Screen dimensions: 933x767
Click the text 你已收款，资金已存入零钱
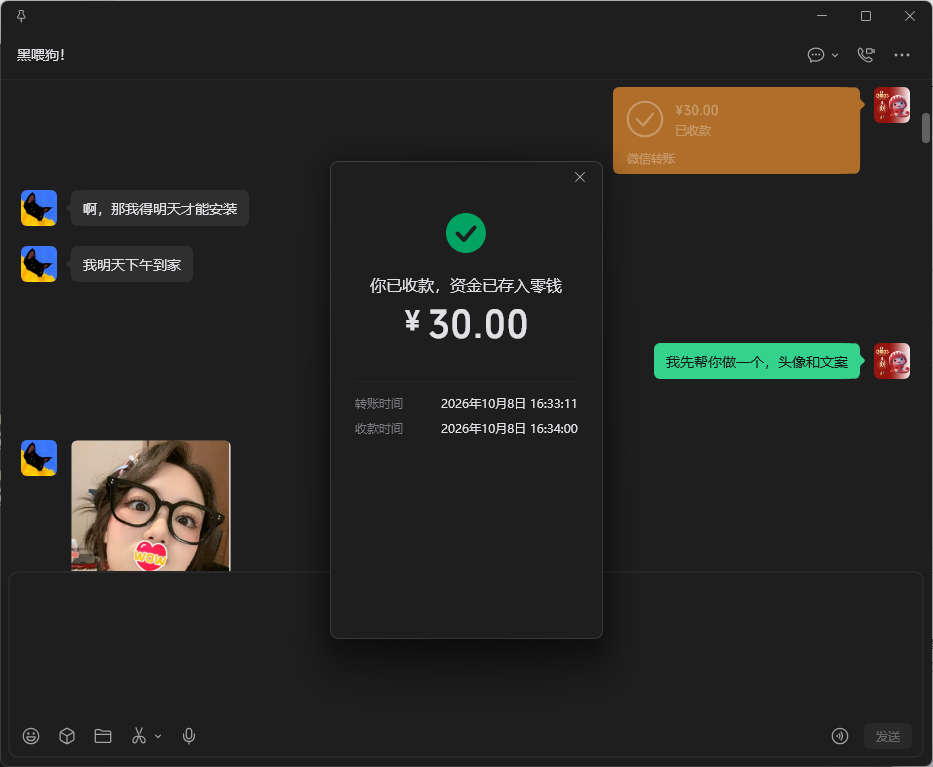[x=466, y=286]
